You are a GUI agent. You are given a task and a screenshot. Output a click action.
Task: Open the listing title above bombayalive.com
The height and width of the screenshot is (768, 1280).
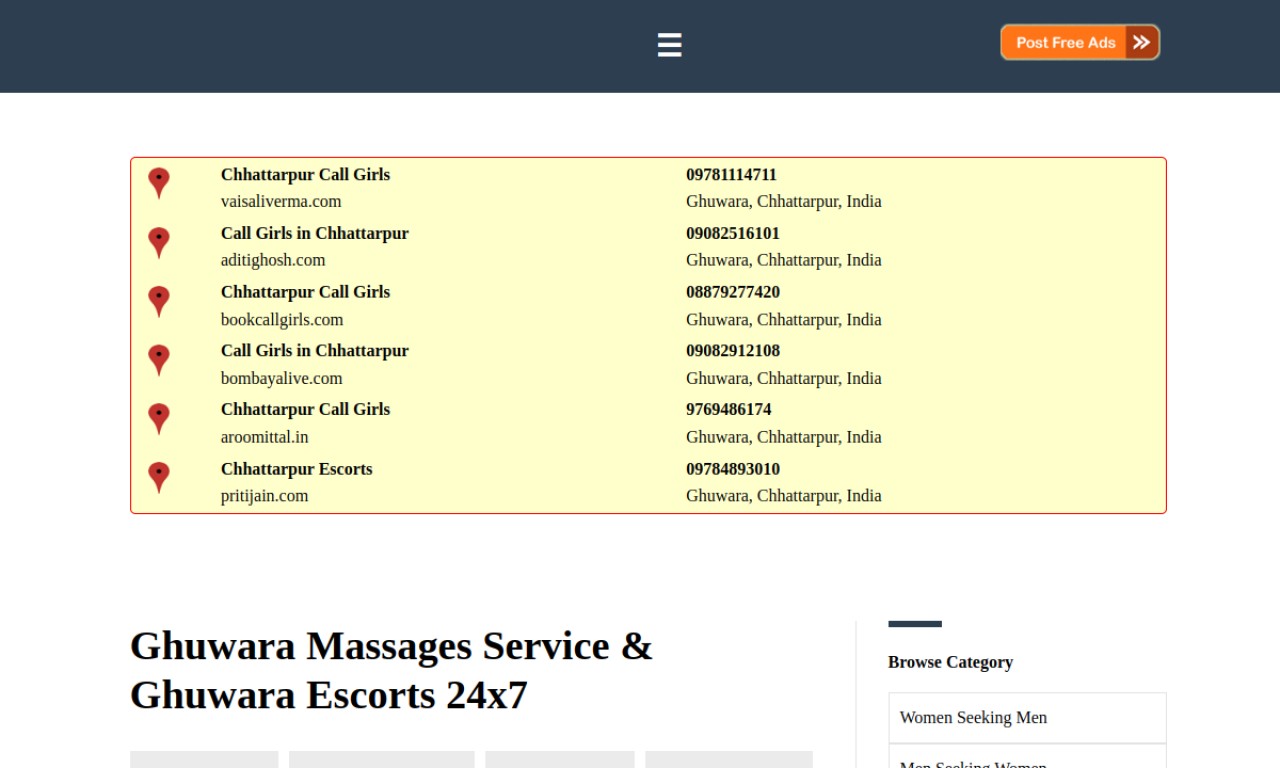click(x=315, y=350)
